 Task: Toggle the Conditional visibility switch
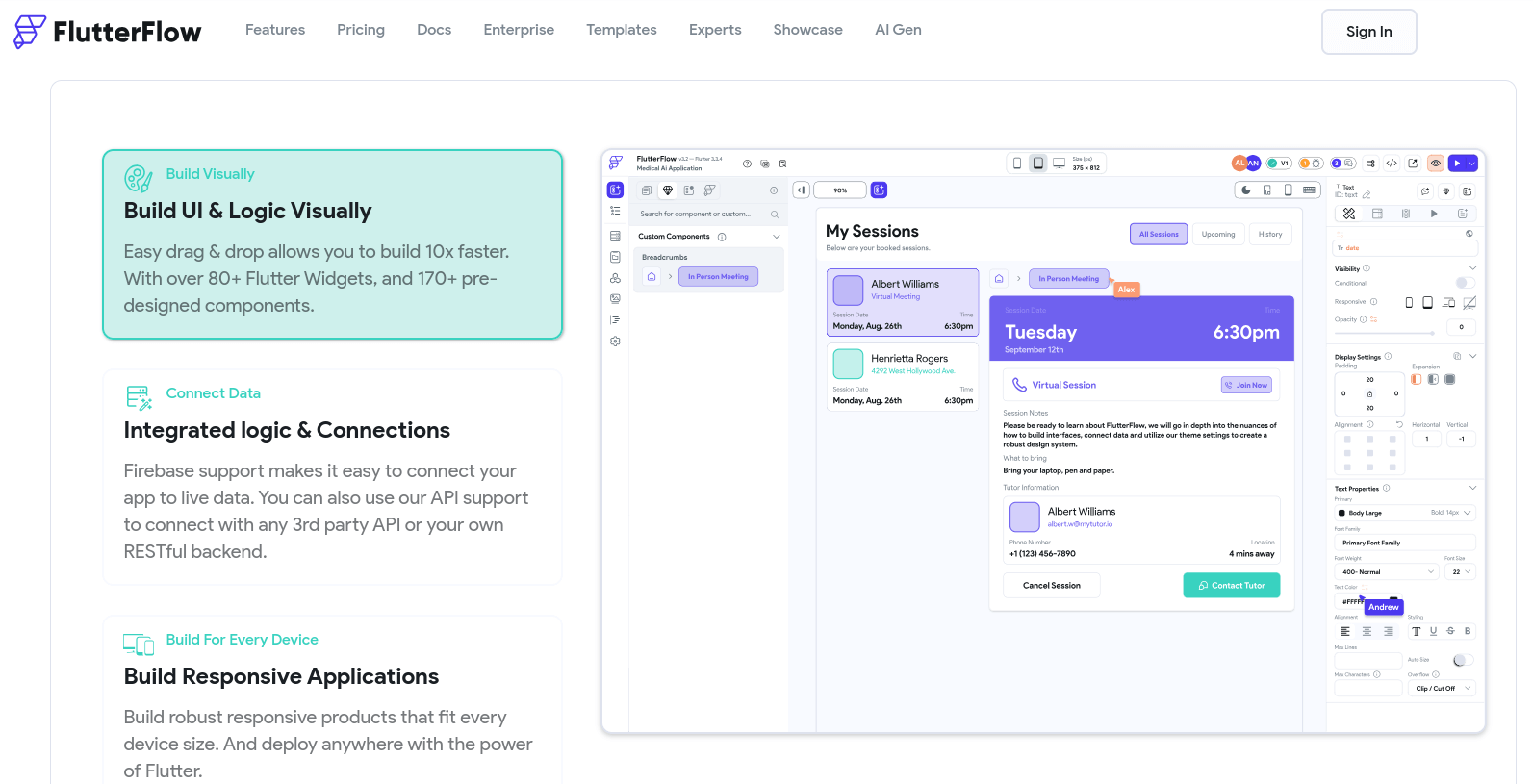(x=1465, y=283)
